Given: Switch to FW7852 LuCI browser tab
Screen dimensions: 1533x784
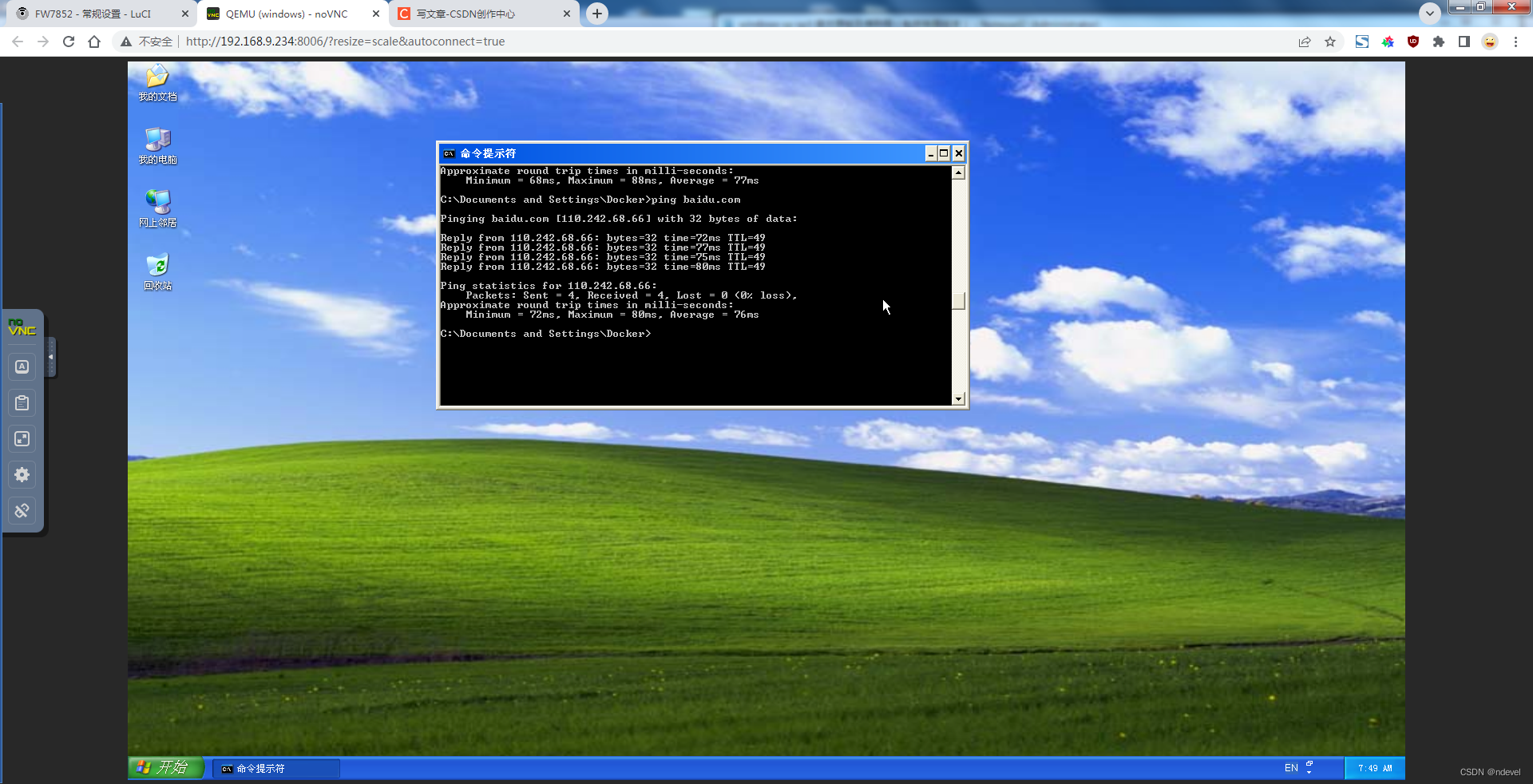Looking at the screenshot, I should [101, 14].
